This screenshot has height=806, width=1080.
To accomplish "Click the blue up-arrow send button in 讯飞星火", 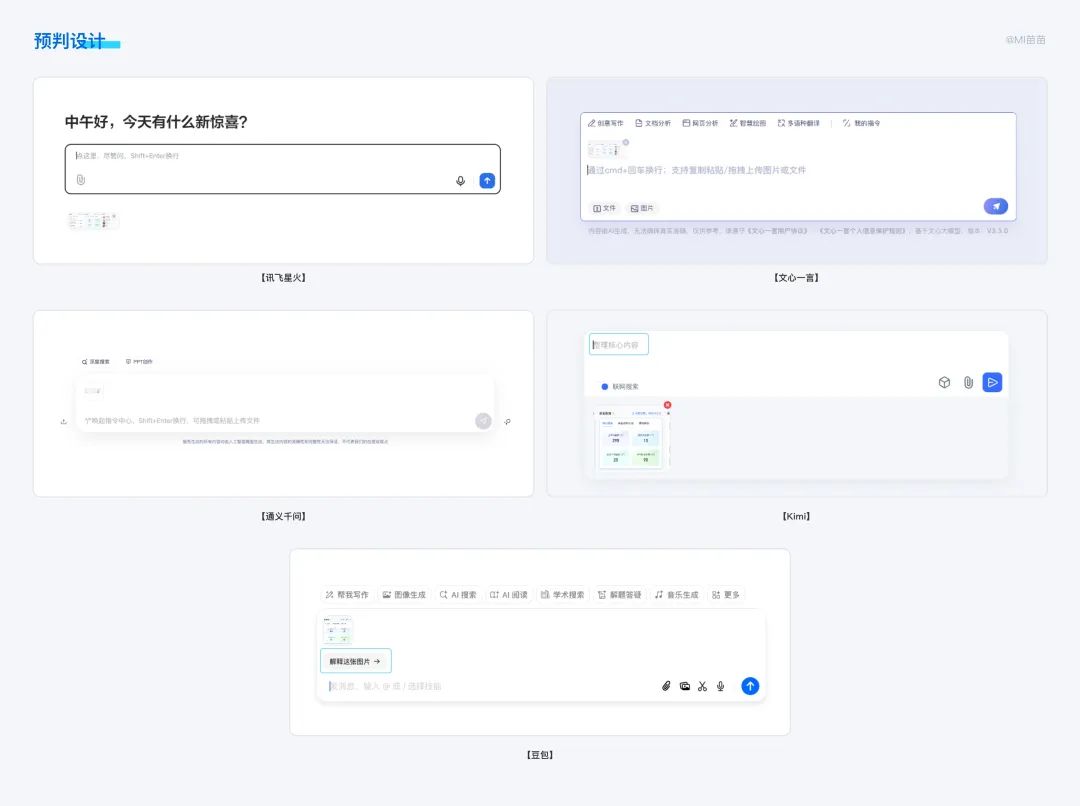I will [487, 180].
